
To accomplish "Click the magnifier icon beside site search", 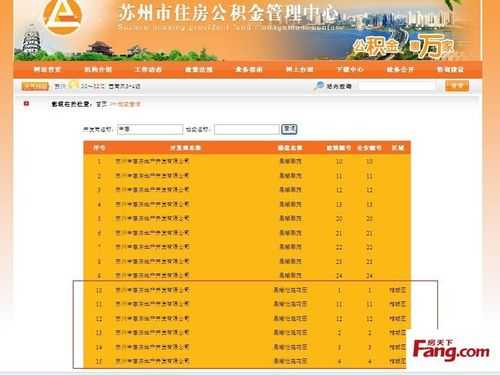I will tap(319, 85).
